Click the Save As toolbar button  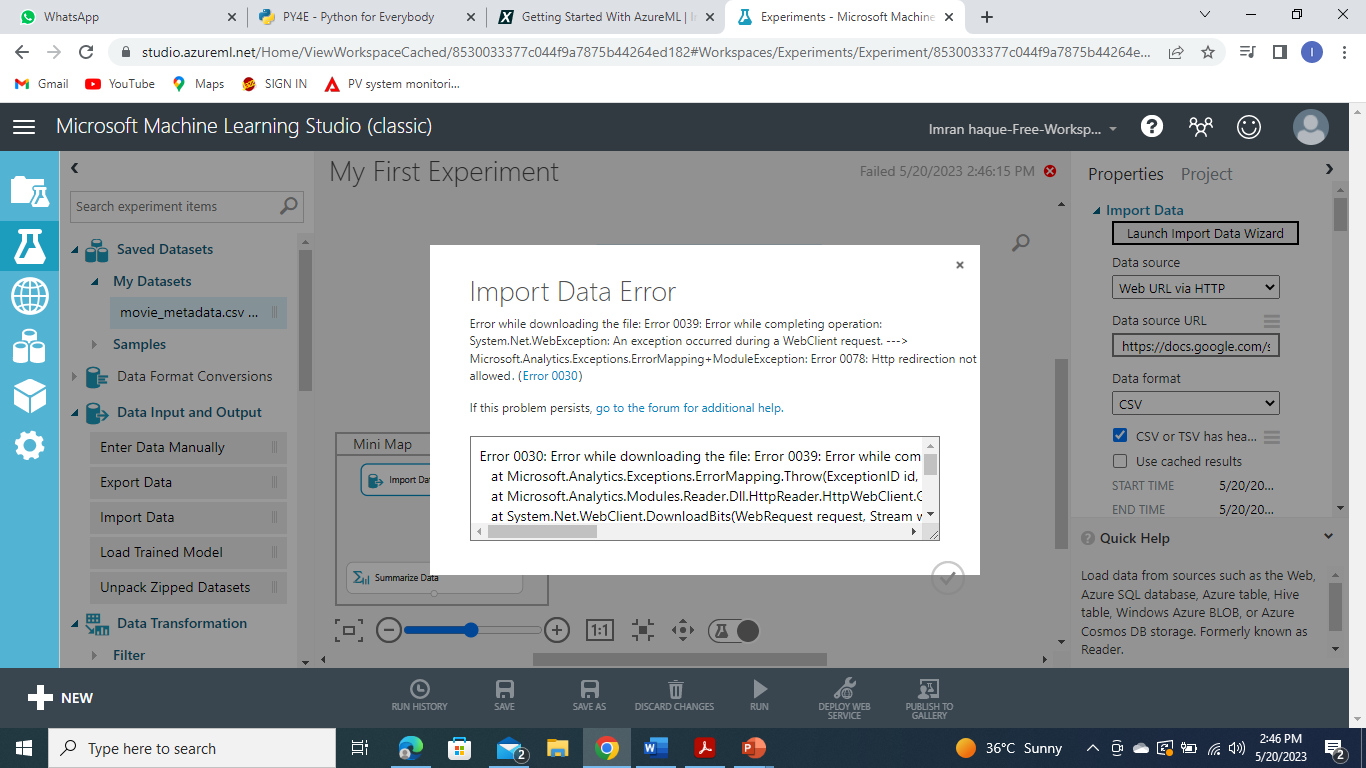tap(590, 695)
